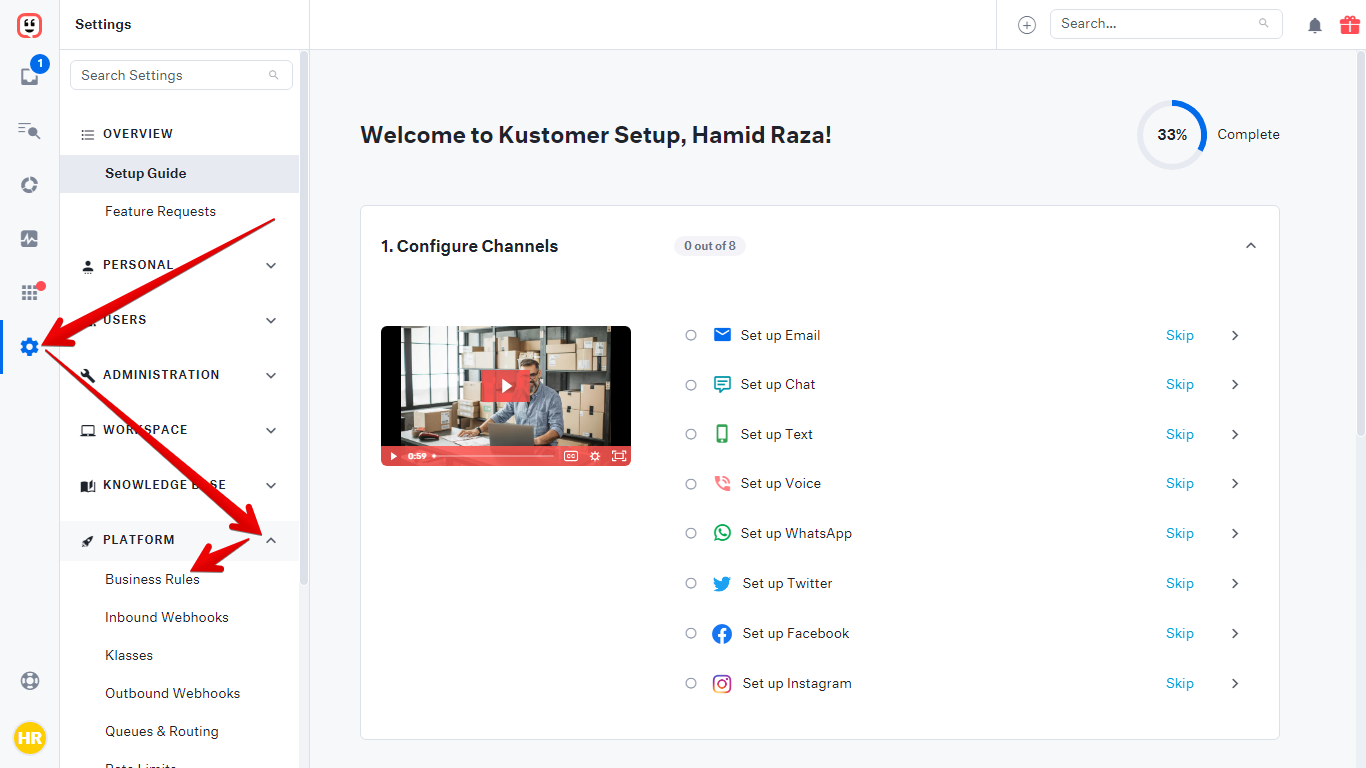
Task: Mark Set up Chat circle complete
Action: tap(691, 385)
